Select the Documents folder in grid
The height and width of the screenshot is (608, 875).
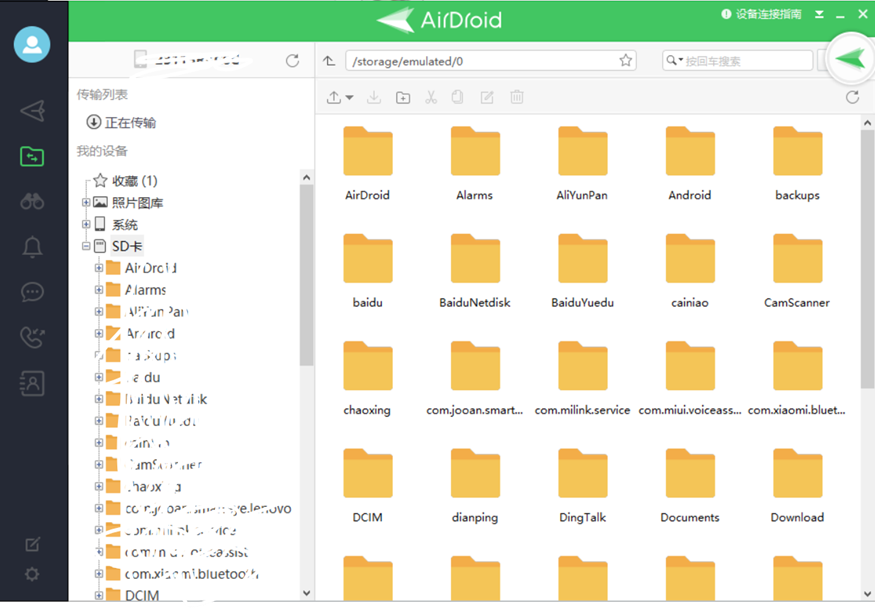coord(690,486)
